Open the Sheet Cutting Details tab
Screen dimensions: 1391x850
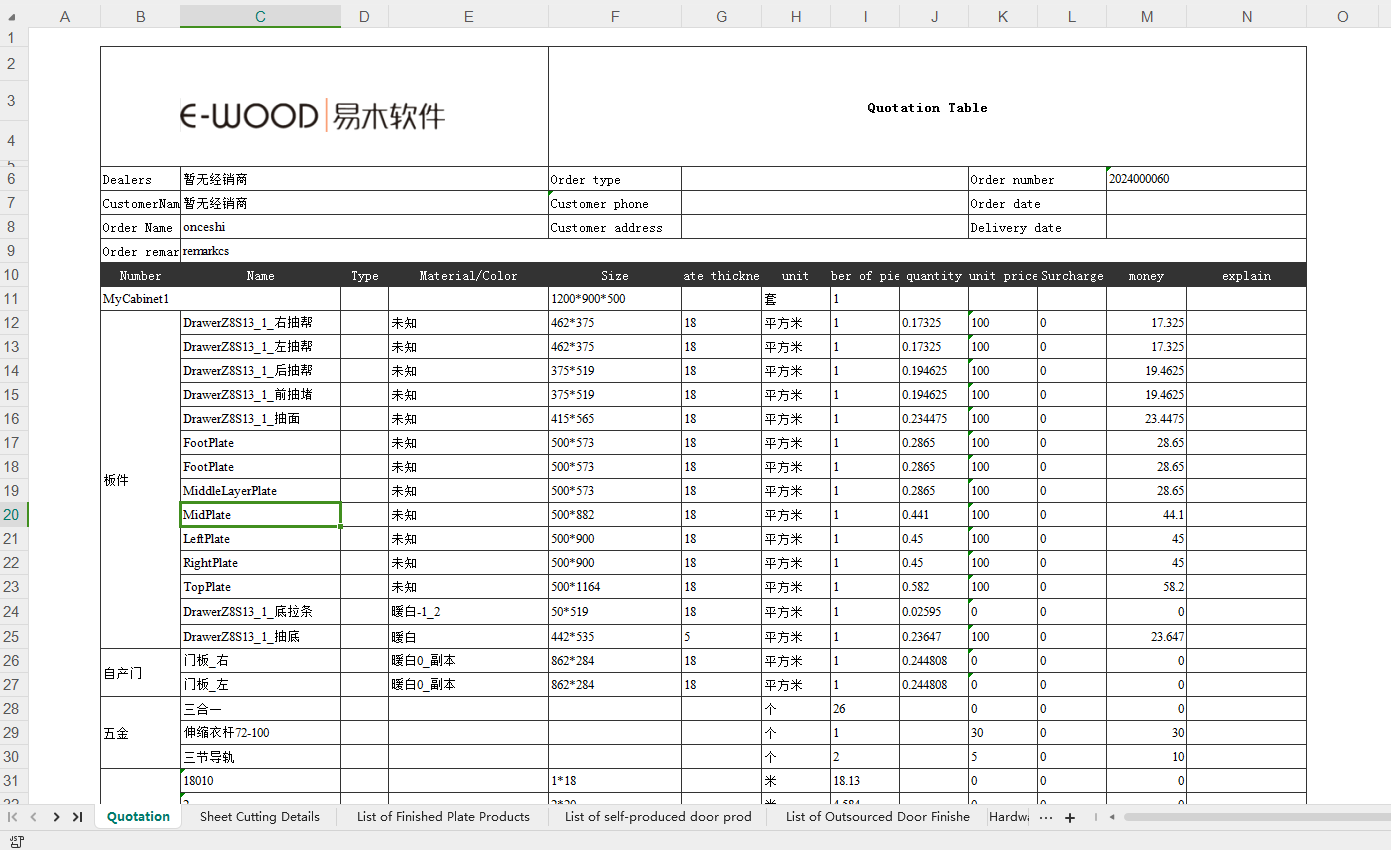tap(260, 817)
